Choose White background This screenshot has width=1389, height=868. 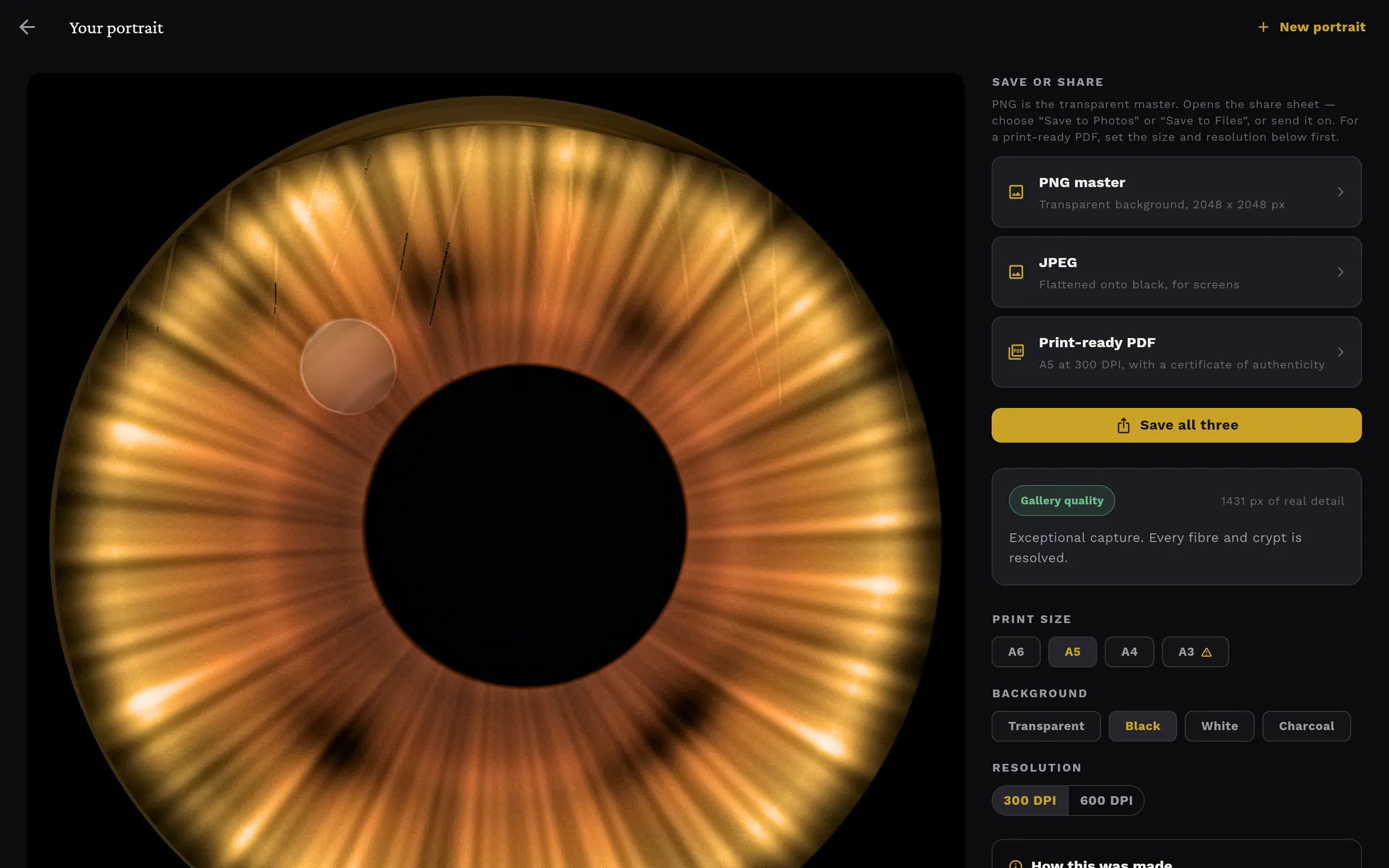(1219, 726)
